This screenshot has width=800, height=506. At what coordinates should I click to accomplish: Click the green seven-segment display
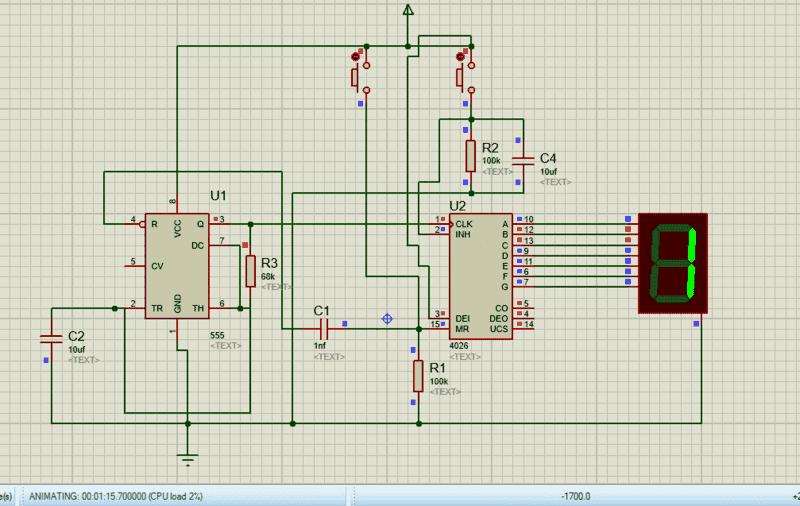[x=673, y=263]
